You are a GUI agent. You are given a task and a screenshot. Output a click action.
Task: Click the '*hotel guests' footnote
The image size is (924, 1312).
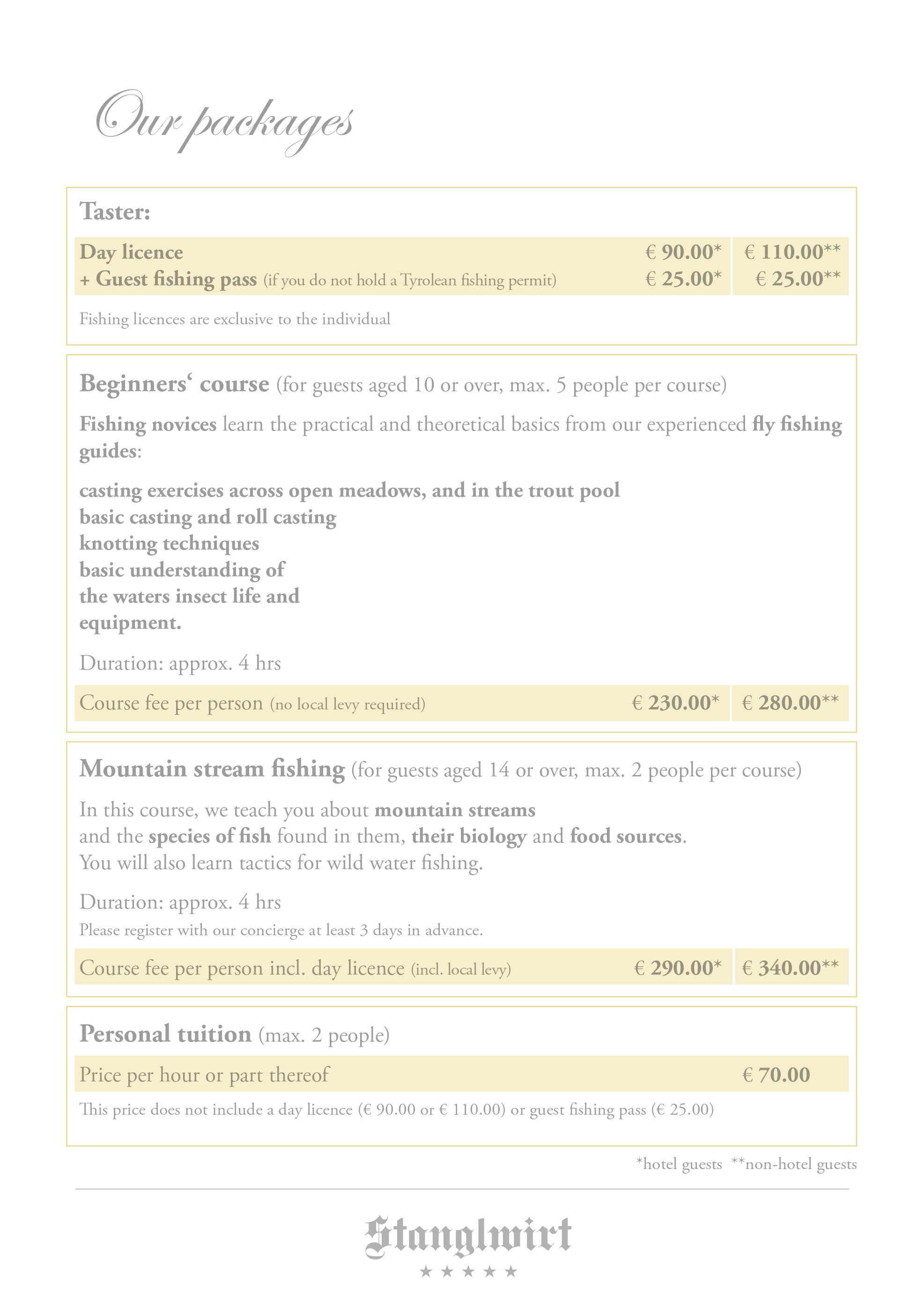679,1164
